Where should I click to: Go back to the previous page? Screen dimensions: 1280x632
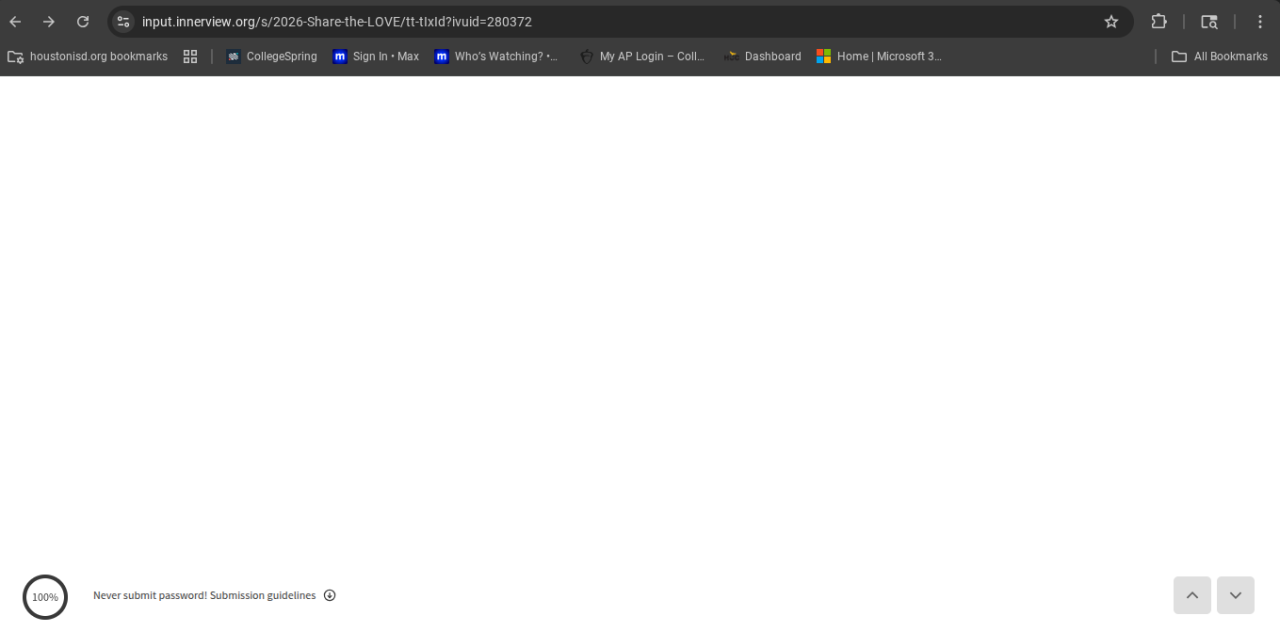[x=15, y=21]
